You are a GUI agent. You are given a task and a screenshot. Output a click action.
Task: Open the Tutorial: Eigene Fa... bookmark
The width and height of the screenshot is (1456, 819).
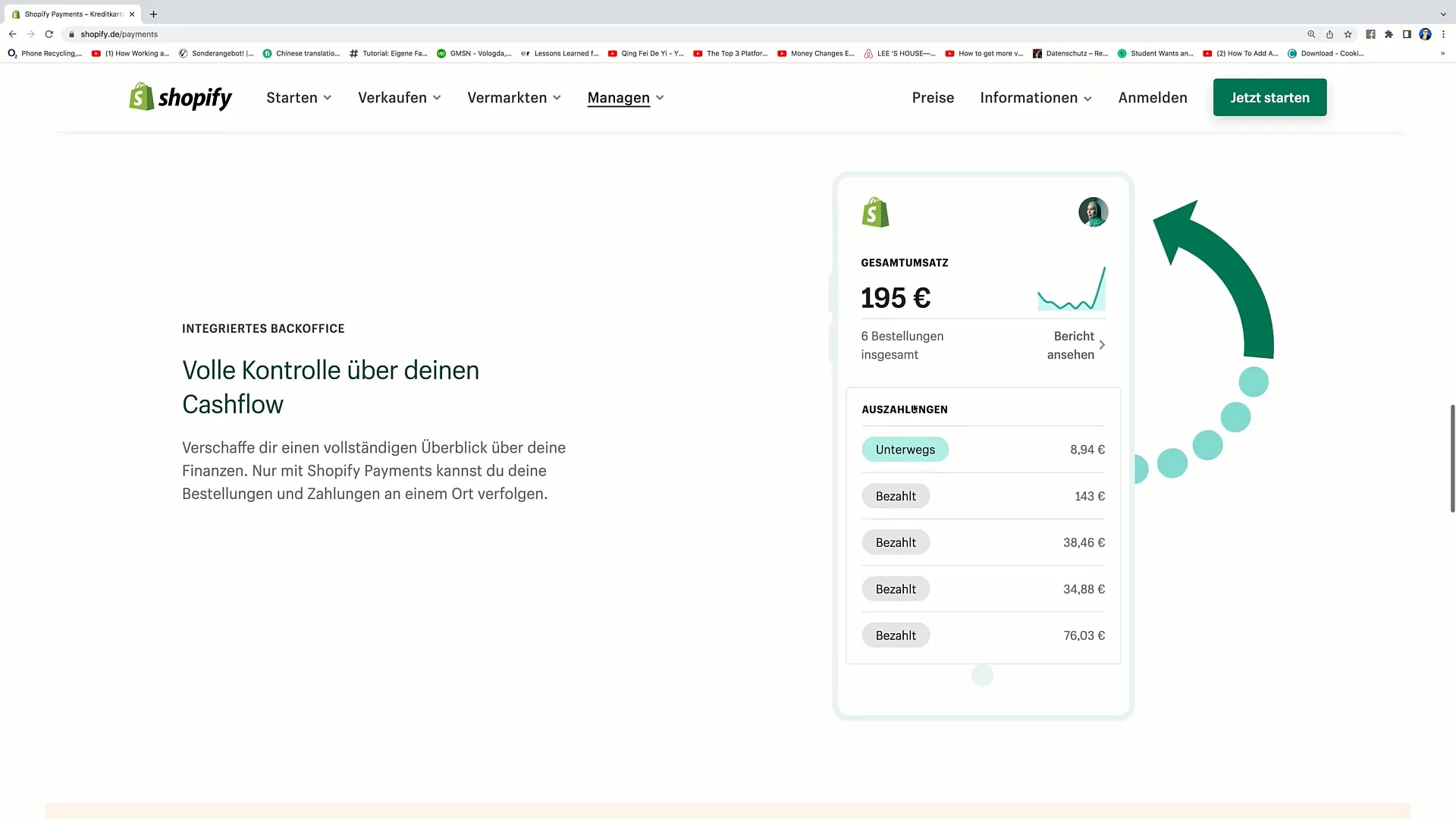tap(388, 53)
